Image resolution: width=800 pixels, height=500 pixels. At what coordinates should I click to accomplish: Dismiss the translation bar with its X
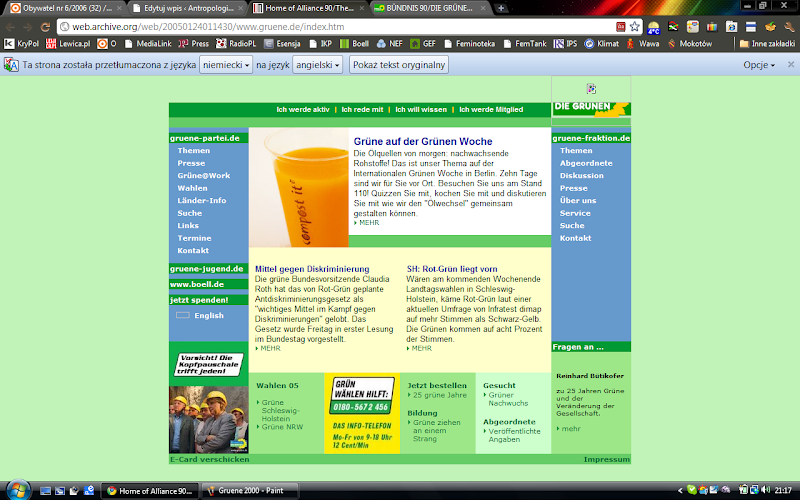click(790, 64)
